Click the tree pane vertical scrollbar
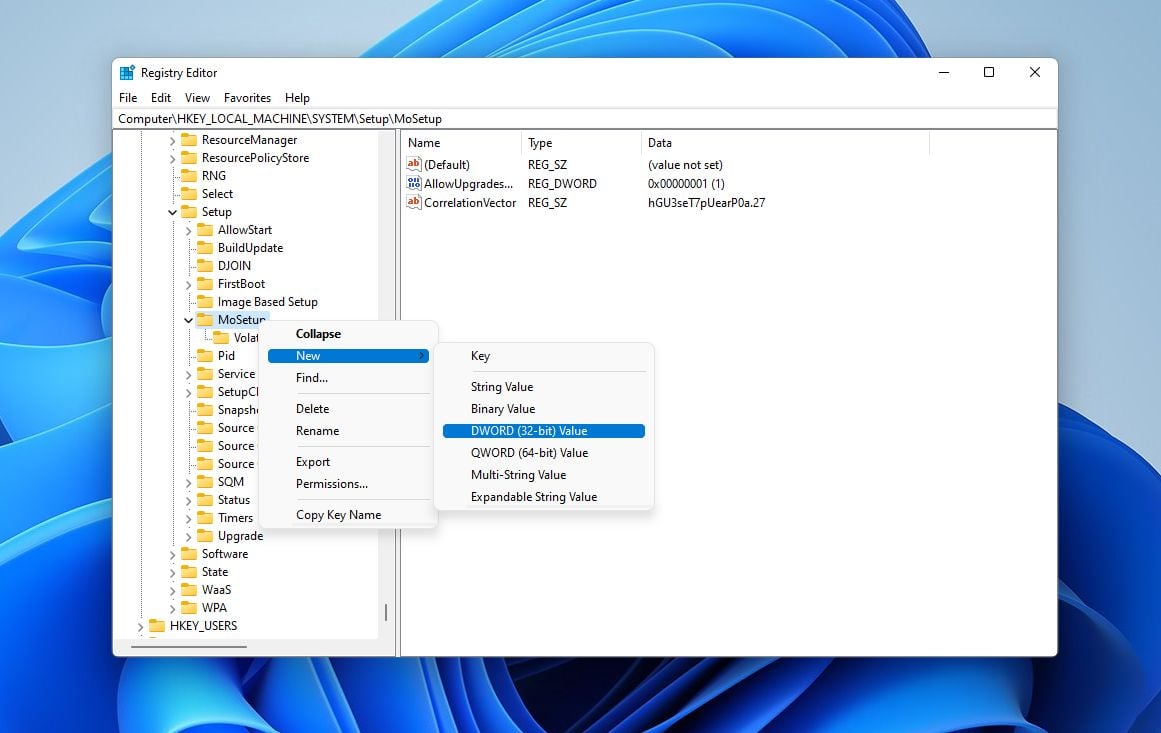 386,612
